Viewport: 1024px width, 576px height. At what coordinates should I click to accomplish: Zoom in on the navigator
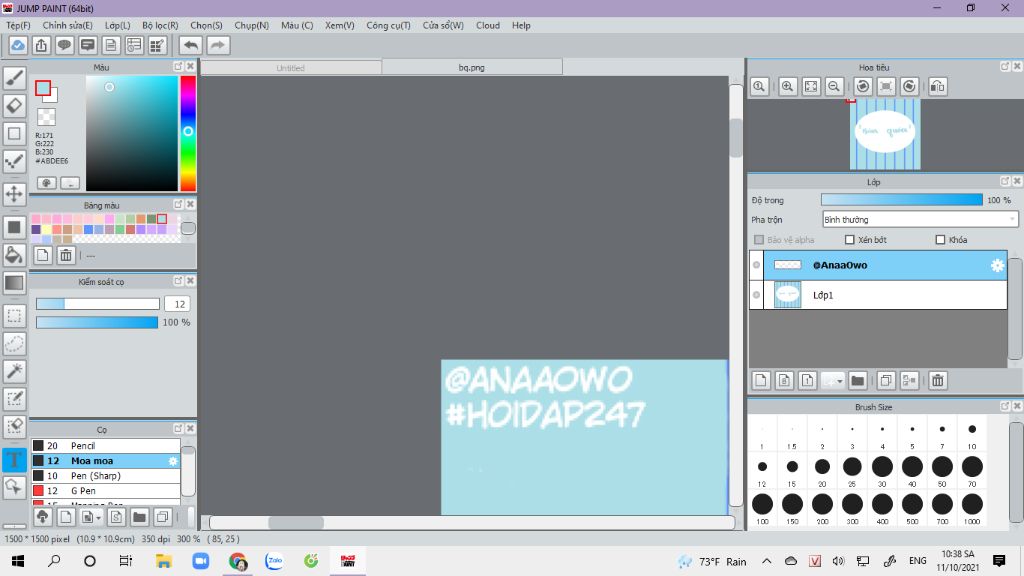coord(788,86)
